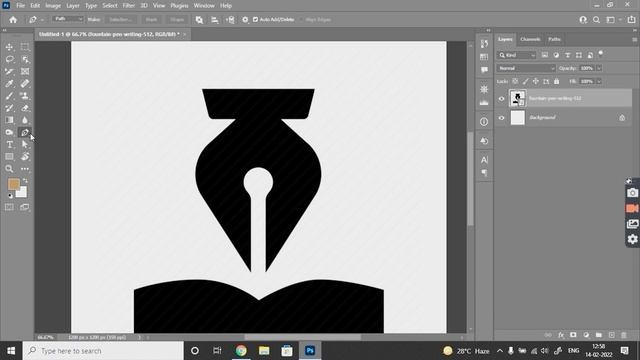Hide the Background layer
The height and width of the screenshot is (360, 640).
point(502,118)
